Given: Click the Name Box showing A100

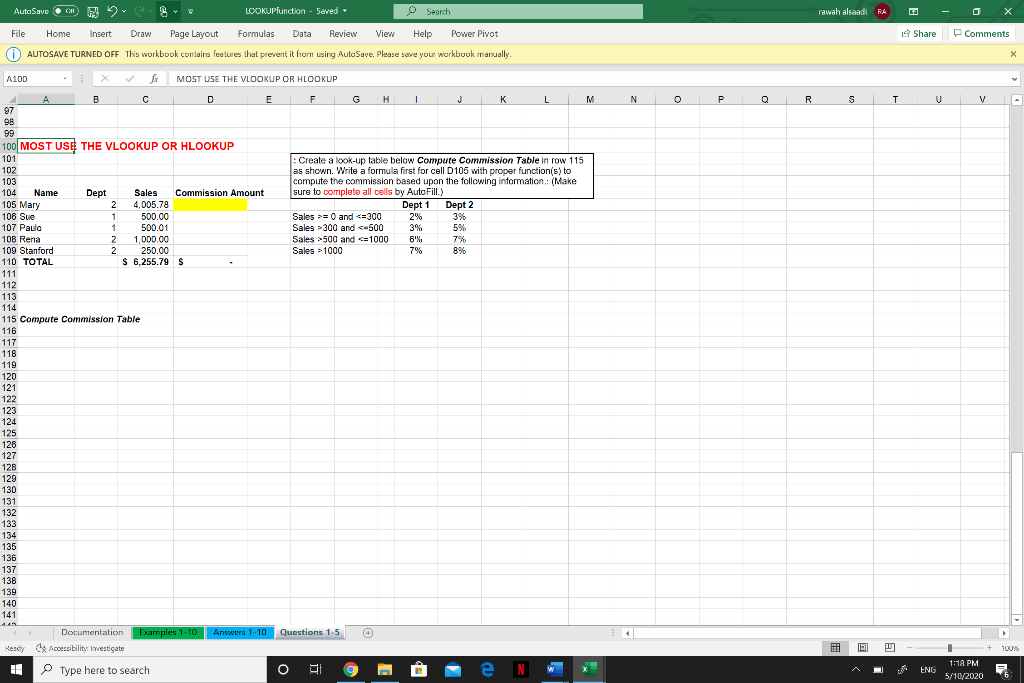Looking at the screenshot, I should tap(33, 79).
